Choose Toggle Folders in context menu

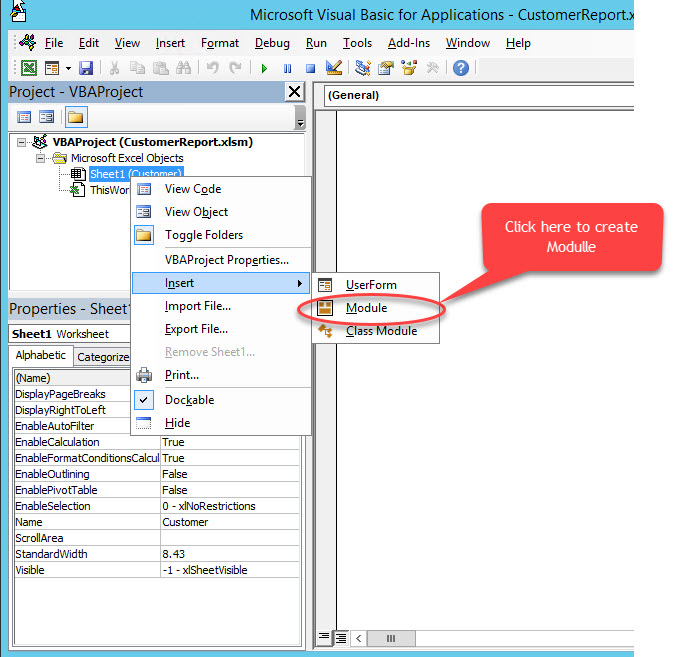[x=221, y=235]
